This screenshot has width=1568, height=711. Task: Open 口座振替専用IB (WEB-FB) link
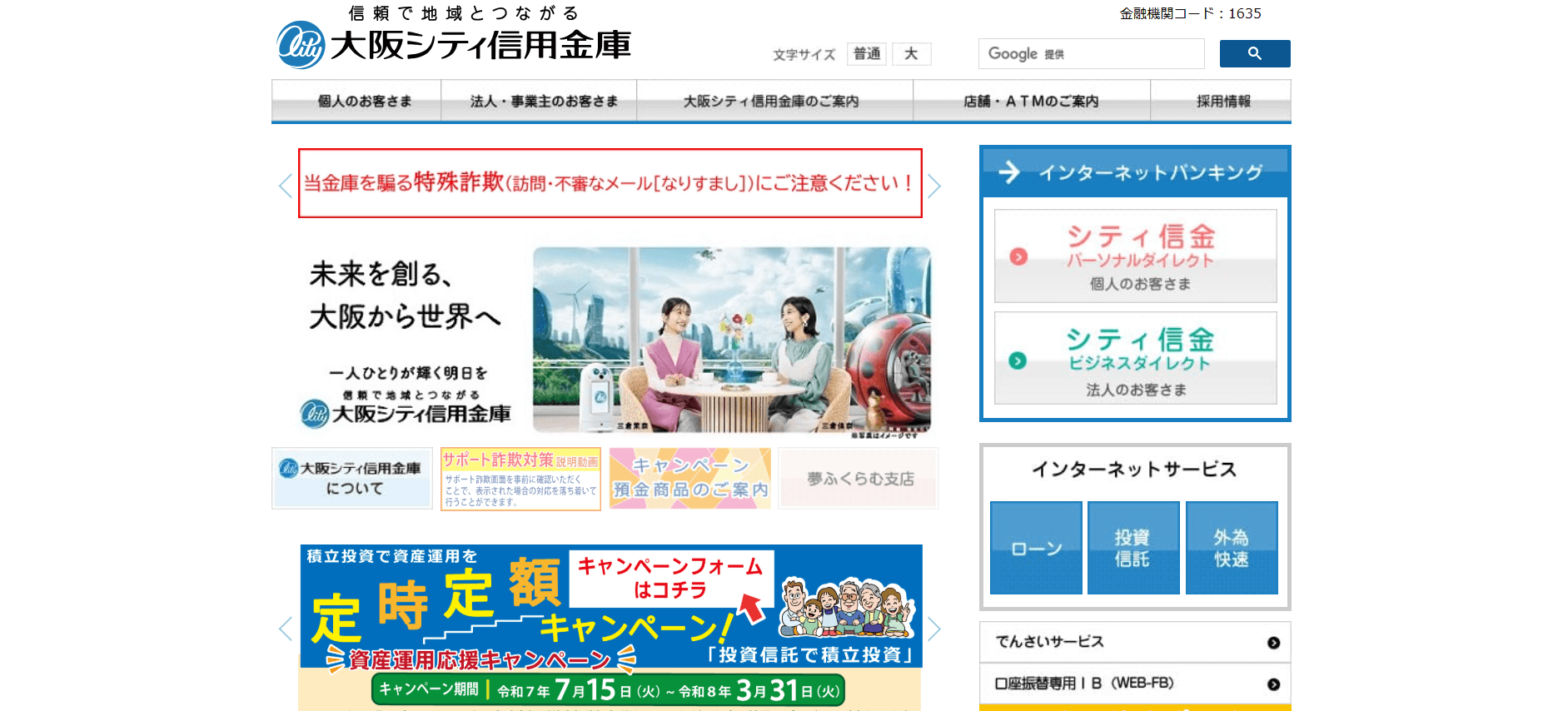tap(1135, 684)
